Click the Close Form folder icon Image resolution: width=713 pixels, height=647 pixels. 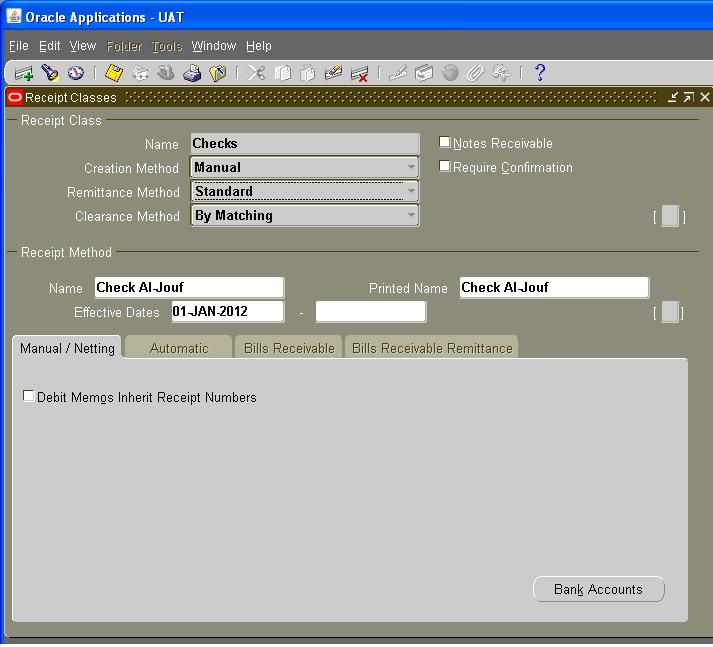click(218, 73)
